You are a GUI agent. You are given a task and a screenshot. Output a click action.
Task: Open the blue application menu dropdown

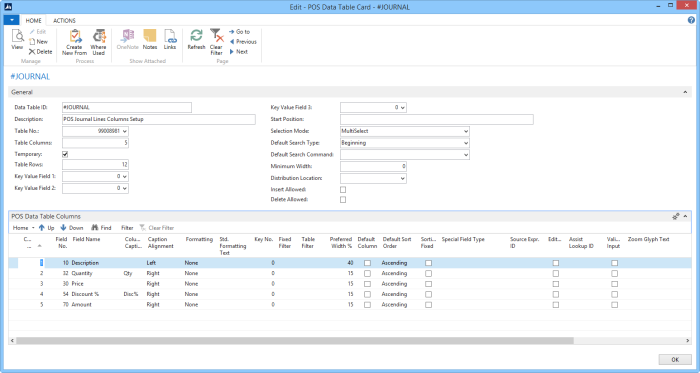[x=11, y=20]
